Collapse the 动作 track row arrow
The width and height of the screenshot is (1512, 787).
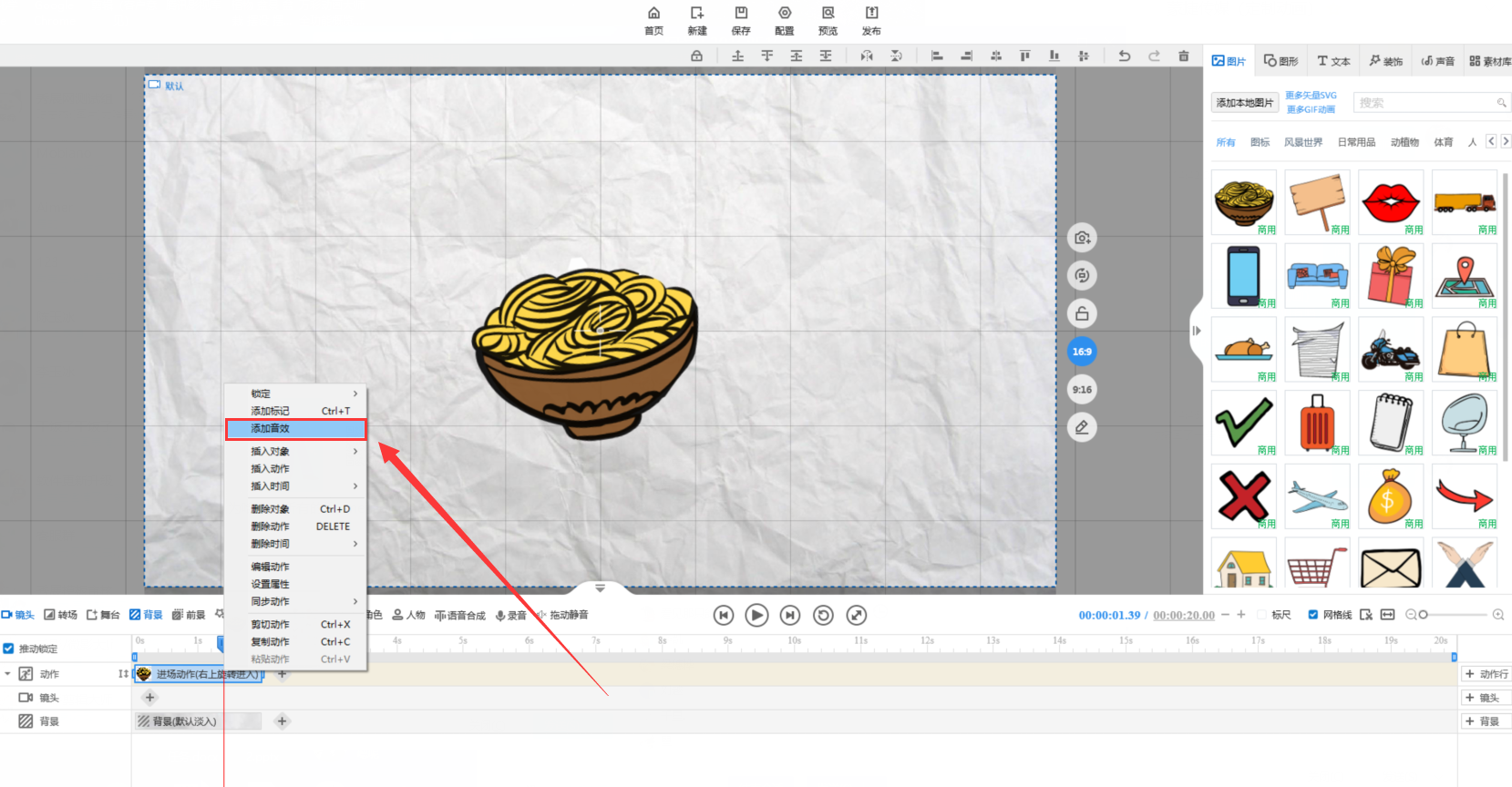click(8, 674)
